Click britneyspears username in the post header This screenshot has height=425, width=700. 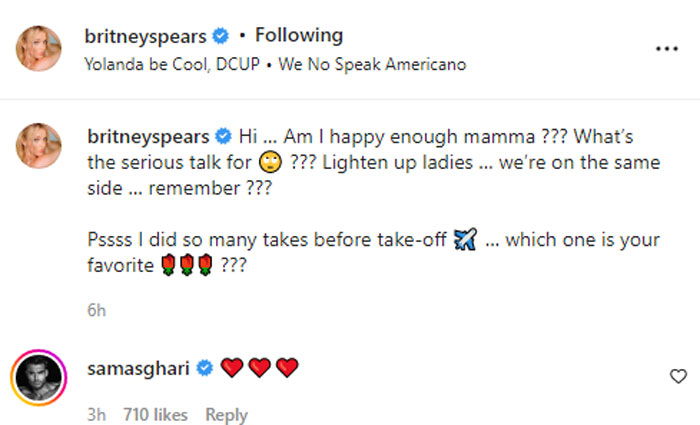tap(147, 37)
